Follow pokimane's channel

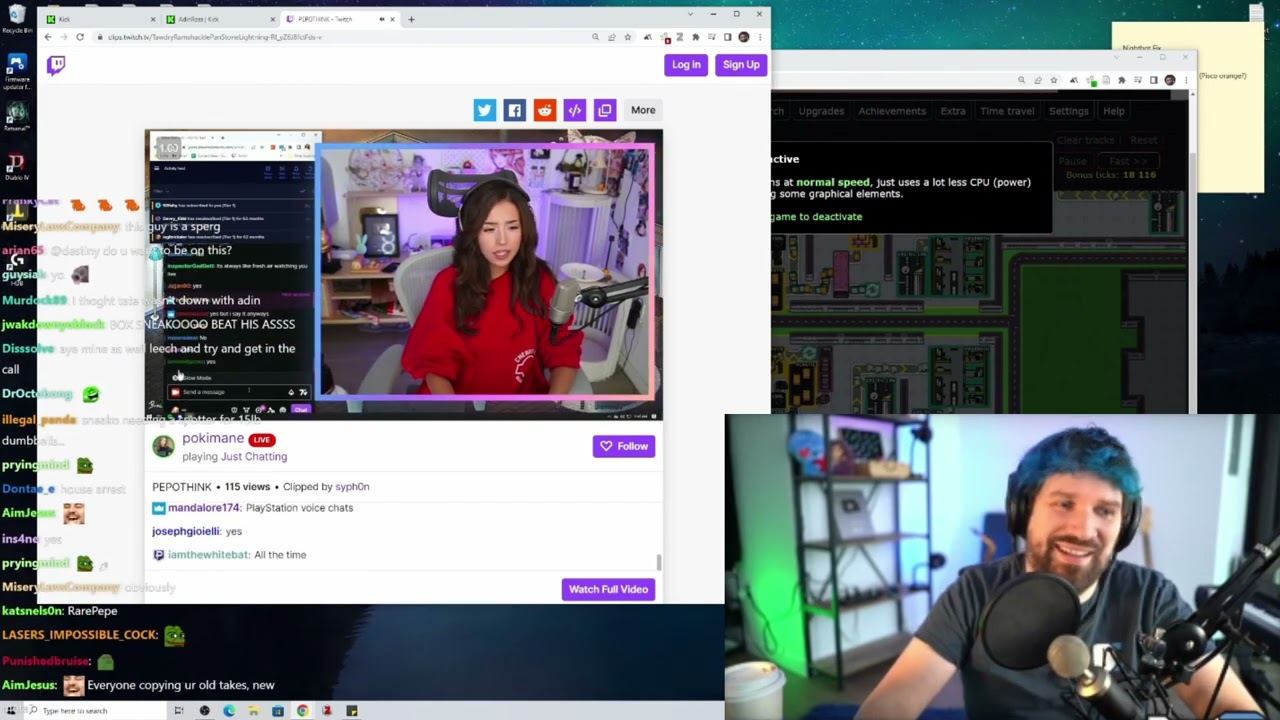coord(624,446)
